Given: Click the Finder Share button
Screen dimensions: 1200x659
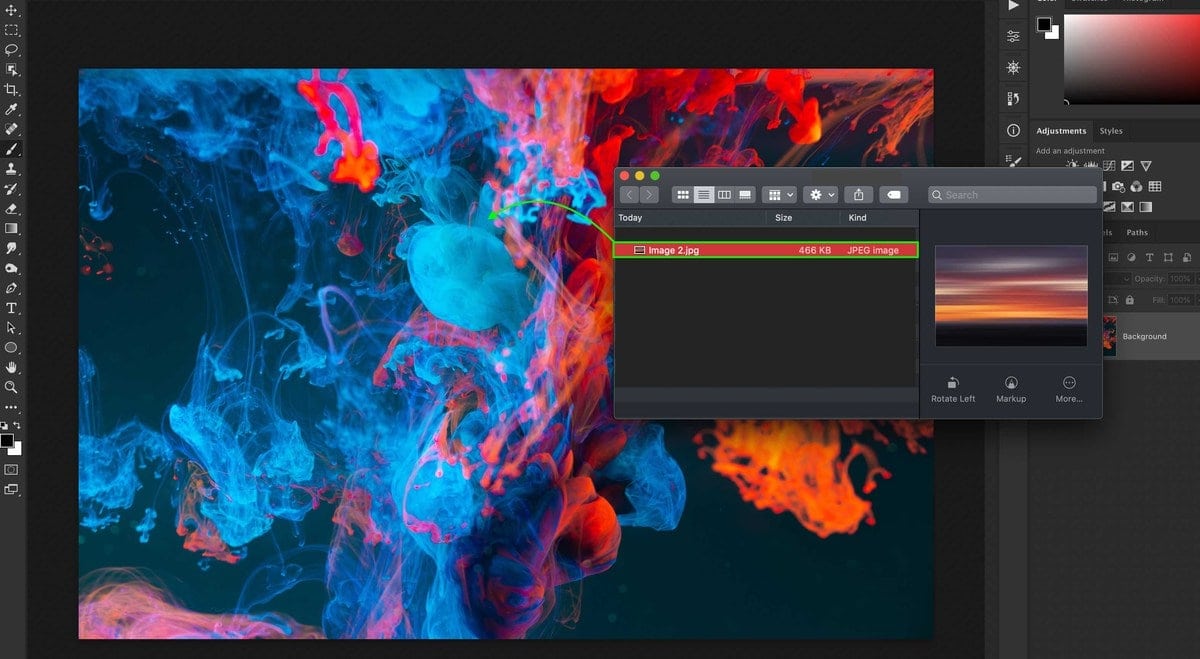Looking at the screenshot, I should [x=860, y=195].
